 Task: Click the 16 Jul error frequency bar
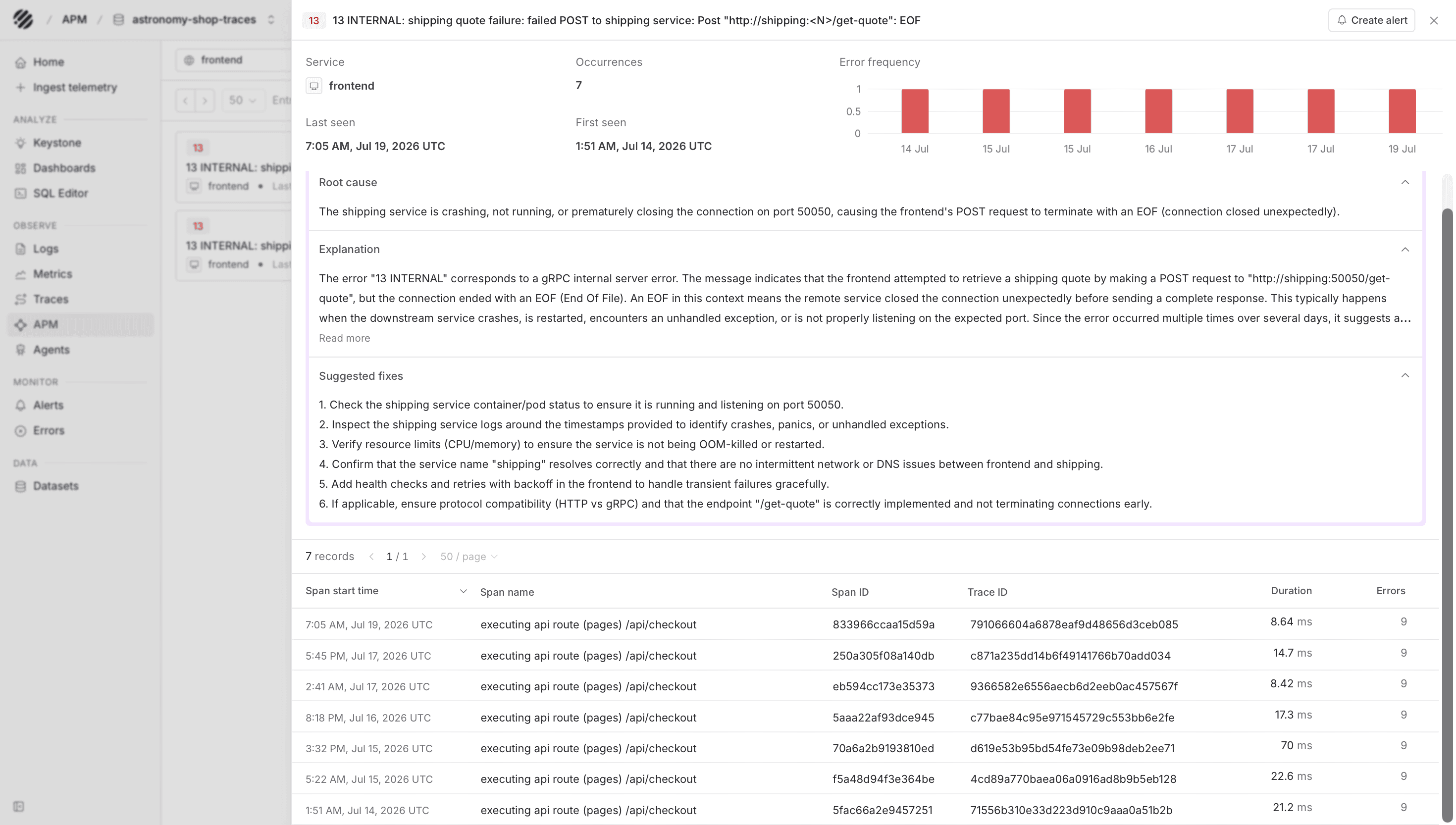point(1158,111)
